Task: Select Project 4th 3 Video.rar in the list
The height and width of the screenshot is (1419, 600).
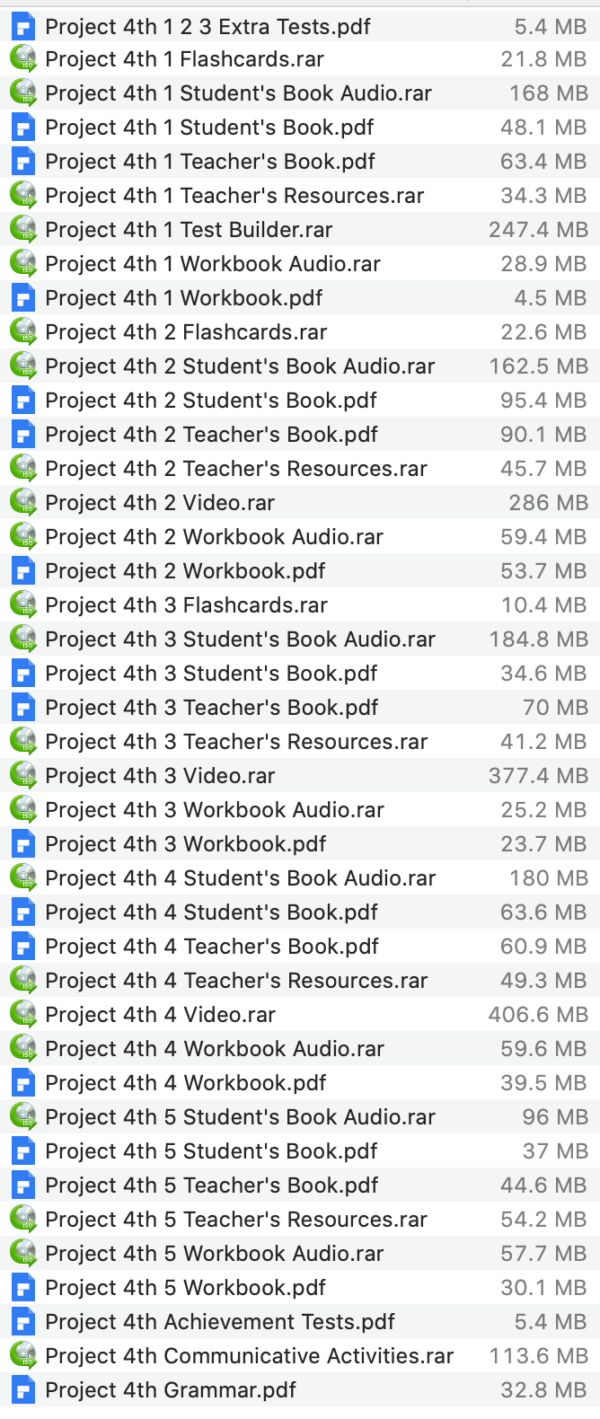Action: [159, 776]
